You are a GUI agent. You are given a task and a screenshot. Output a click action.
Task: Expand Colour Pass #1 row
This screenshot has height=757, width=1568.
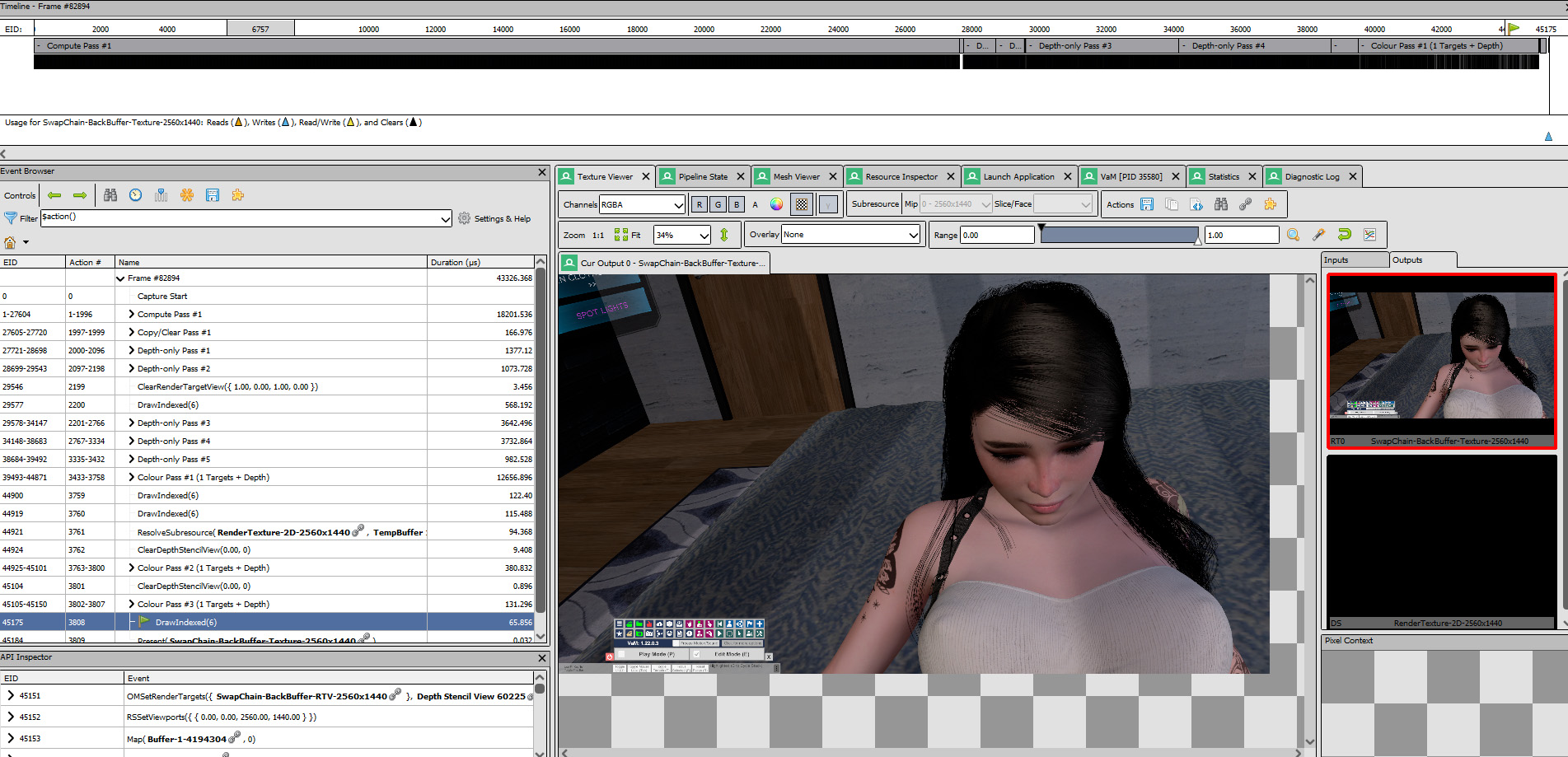[x=131, y=477]
